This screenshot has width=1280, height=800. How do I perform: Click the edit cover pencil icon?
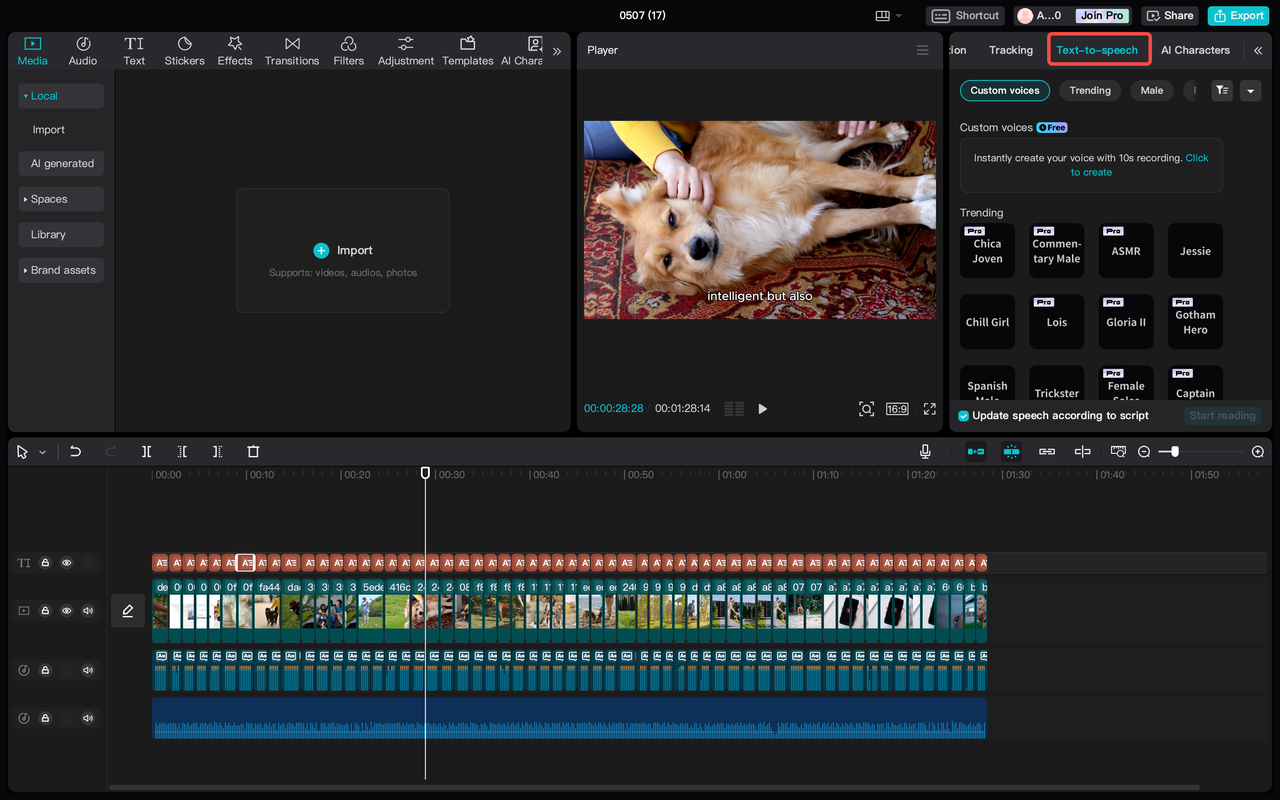tap(128, 611)
